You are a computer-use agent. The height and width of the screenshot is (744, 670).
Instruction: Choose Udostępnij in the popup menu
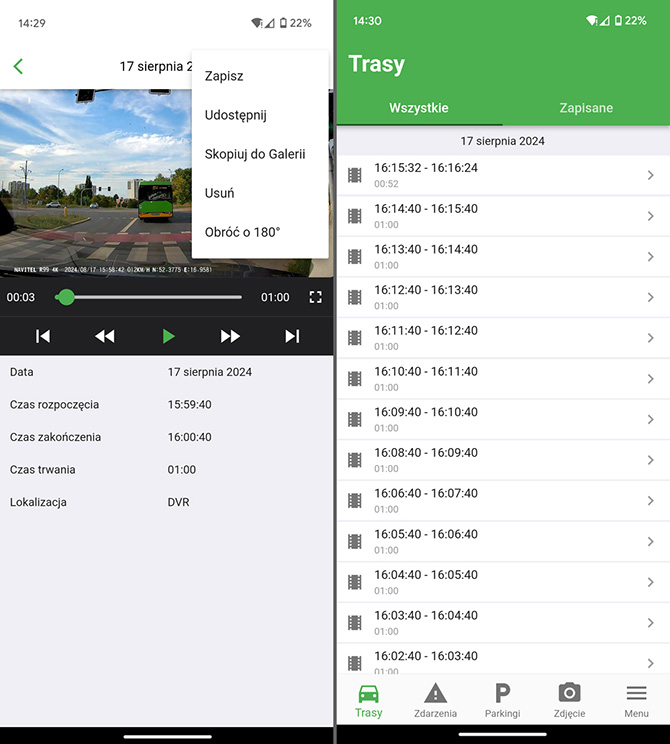coord(236,115)
